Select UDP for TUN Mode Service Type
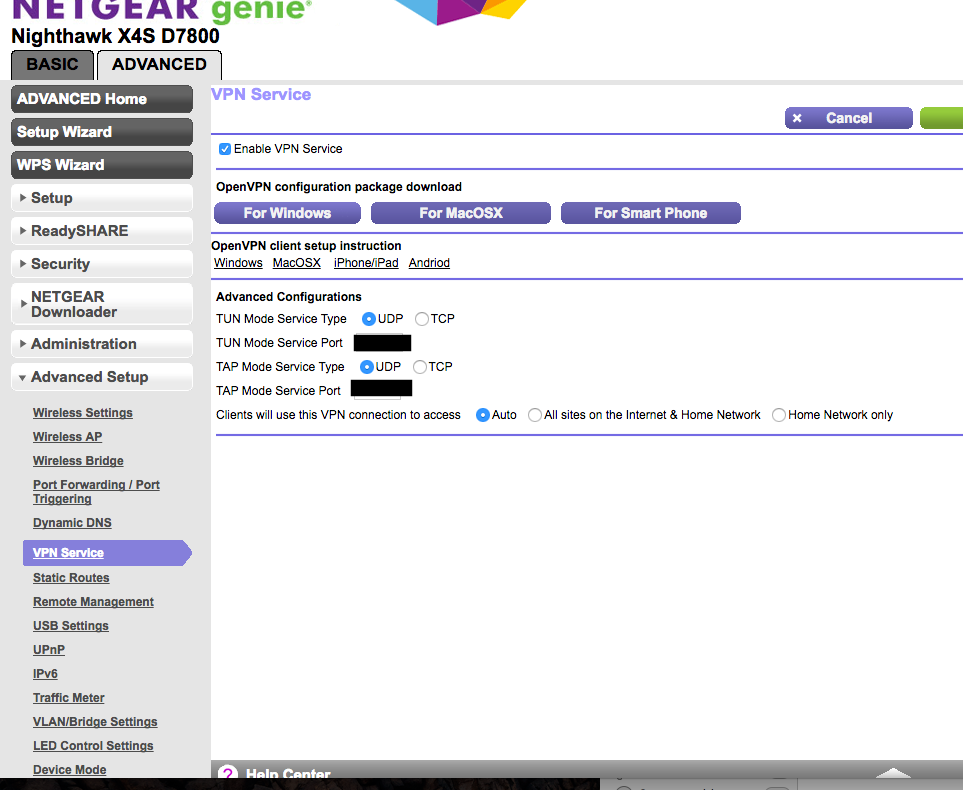This screenshot has height=790, width=963. pos(368,319)
